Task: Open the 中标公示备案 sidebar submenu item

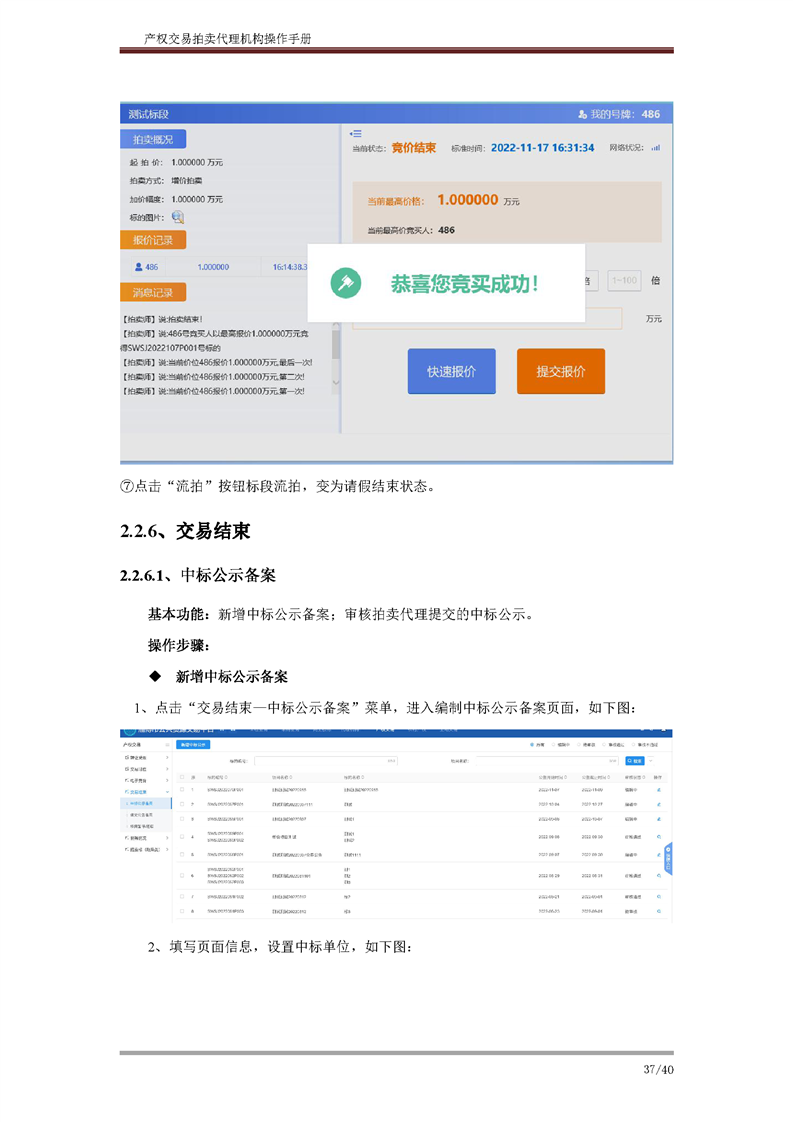Action: [145, 803]
